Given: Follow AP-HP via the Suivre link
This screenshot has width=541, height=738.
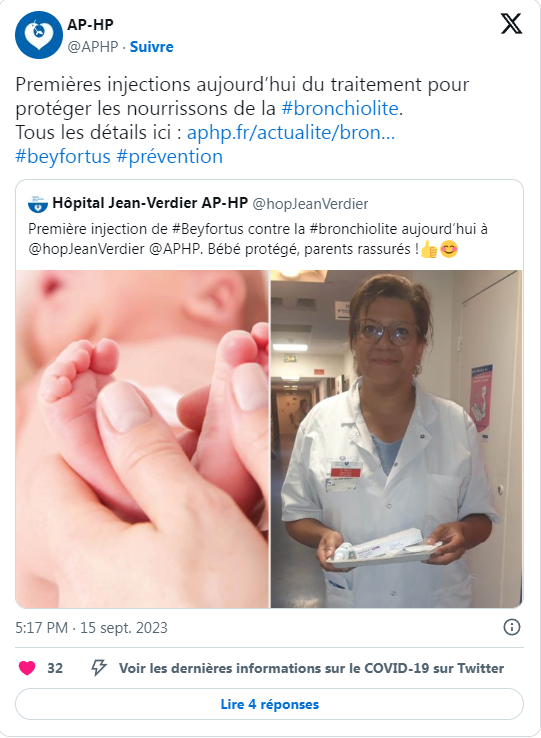Looking at the screenshot, I should click(152, 47).
